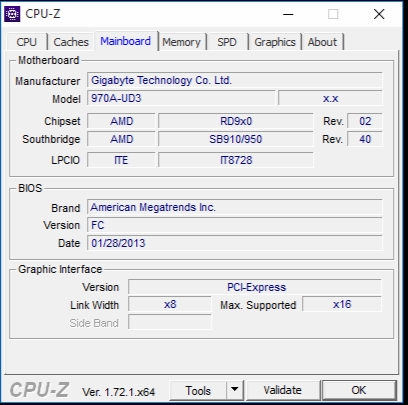Click the BIOS Date field 01/28/2013
The height and width of the screenshot is (405, 408).
point(235,243)
